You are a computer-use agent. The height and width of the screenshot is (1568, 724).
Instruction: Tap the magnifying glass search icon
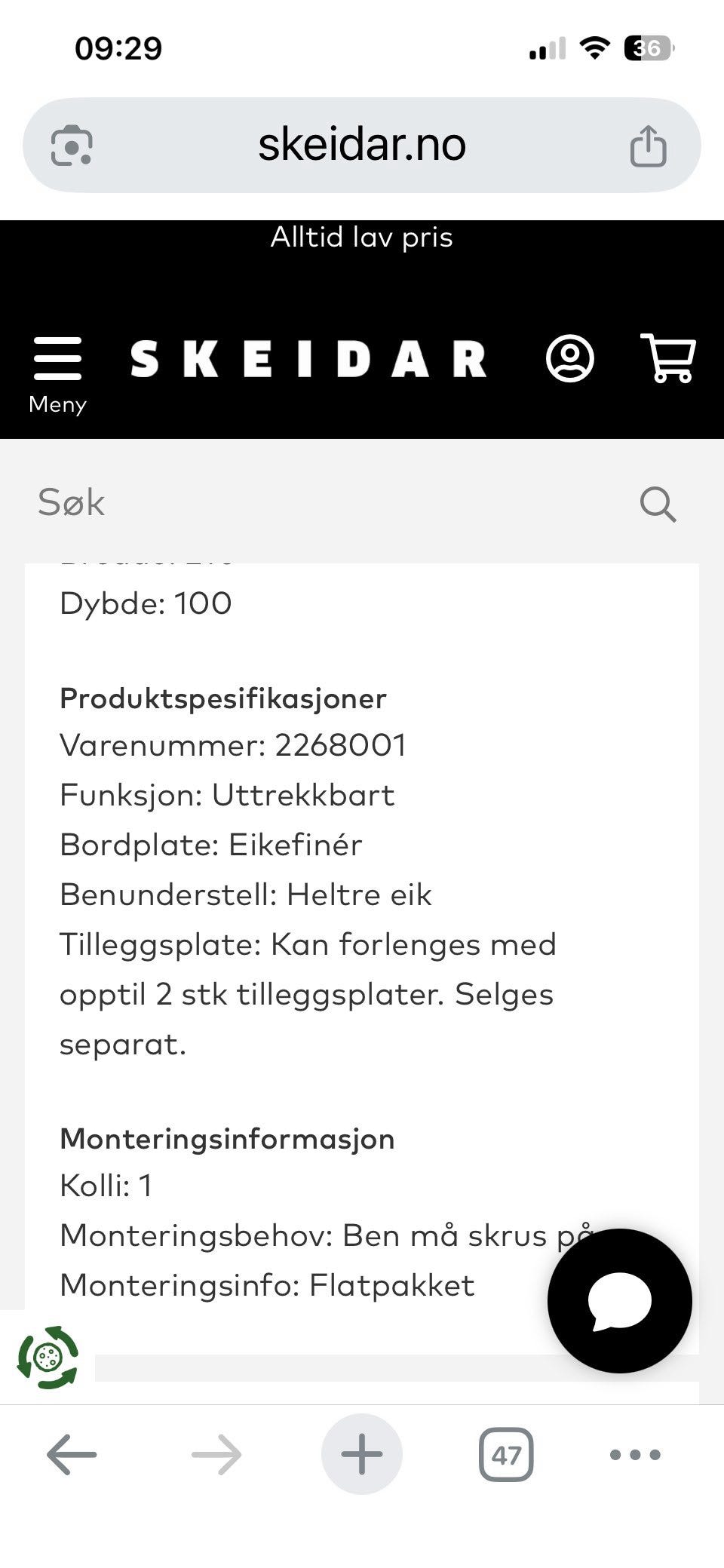657,503
